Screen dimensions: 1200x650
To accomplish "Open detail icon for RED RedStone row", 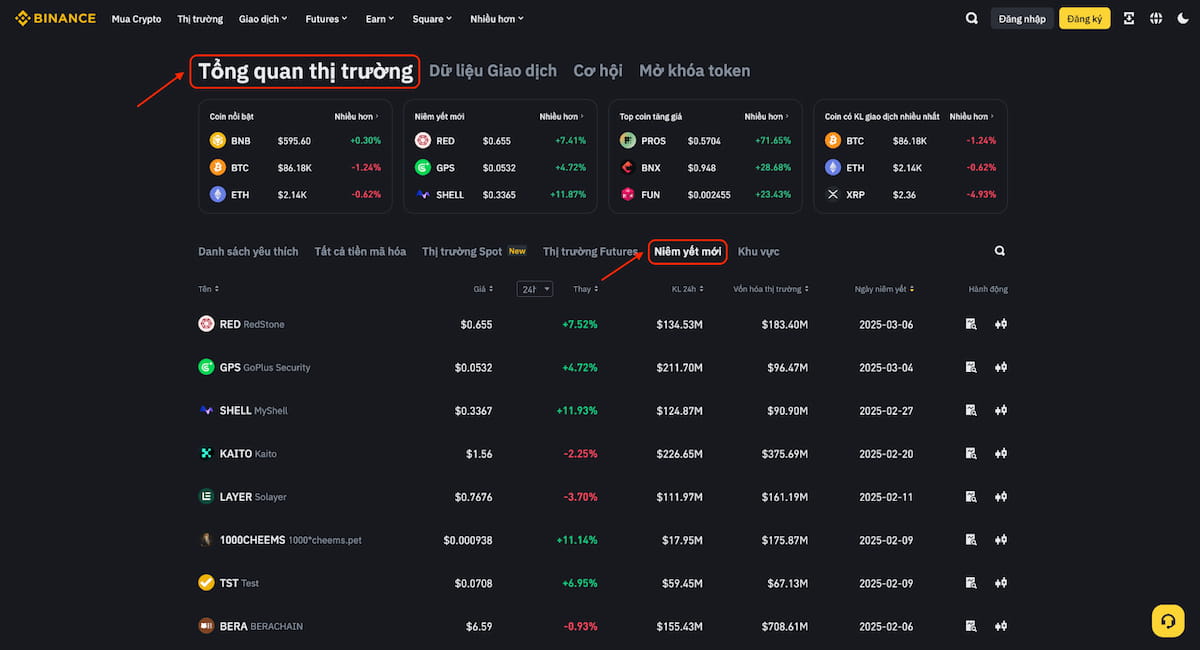I will pyautogui.click(x=971, y=324).
